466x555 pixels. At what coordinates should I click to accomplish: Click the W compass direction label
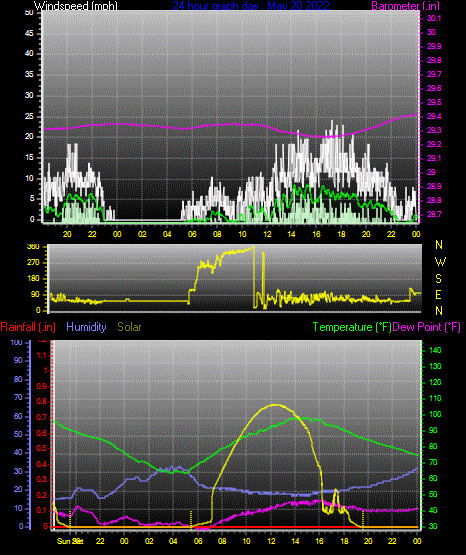[440, 262]
